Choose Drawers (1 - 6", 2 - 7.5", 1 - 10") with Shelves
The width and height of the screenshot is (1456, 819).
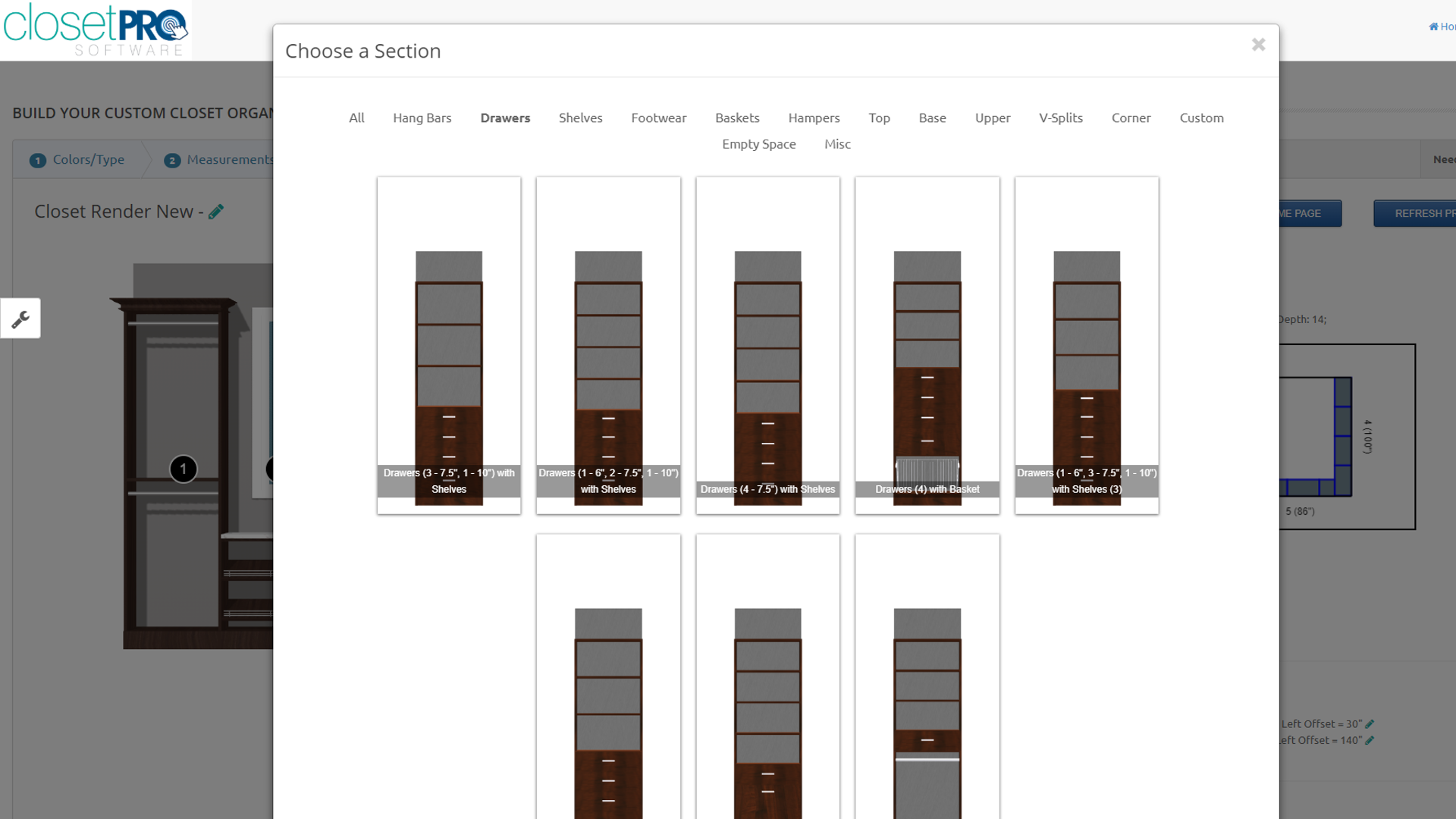pyautogui.click(x=608, y=346)
